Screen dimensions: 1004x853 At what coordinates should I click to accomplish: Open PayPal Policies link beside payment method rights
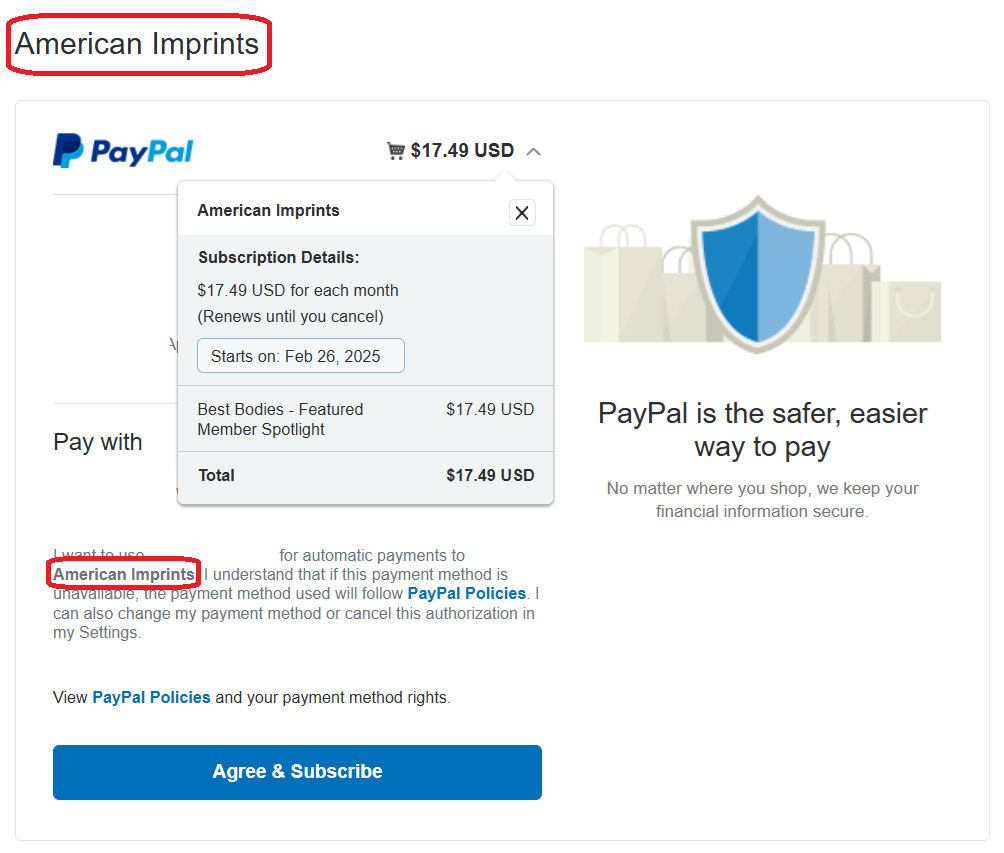click(151, 697)
